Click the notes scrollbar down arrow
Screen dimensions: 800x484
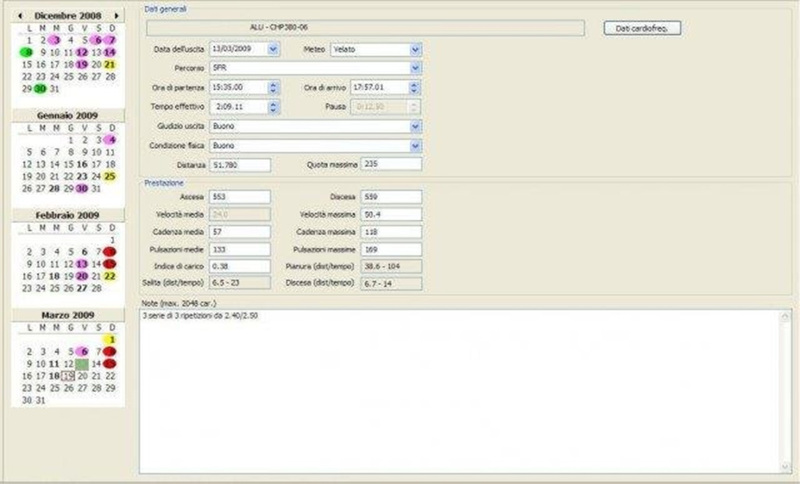(x=785, y=466)
